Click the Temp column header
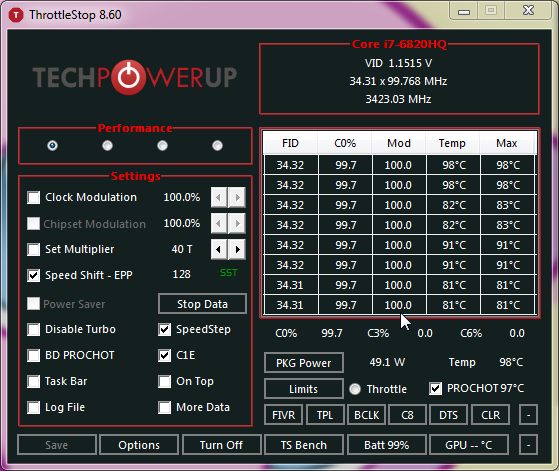The image size is (559, 471). [452, 143]
